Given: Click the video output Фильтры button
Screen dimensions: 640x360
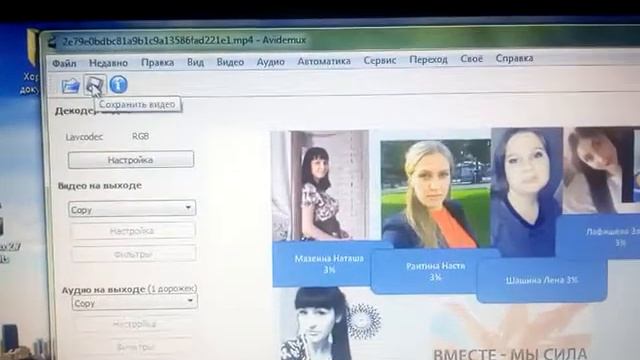Looking at the screenshot, I should tap(133, 254).
